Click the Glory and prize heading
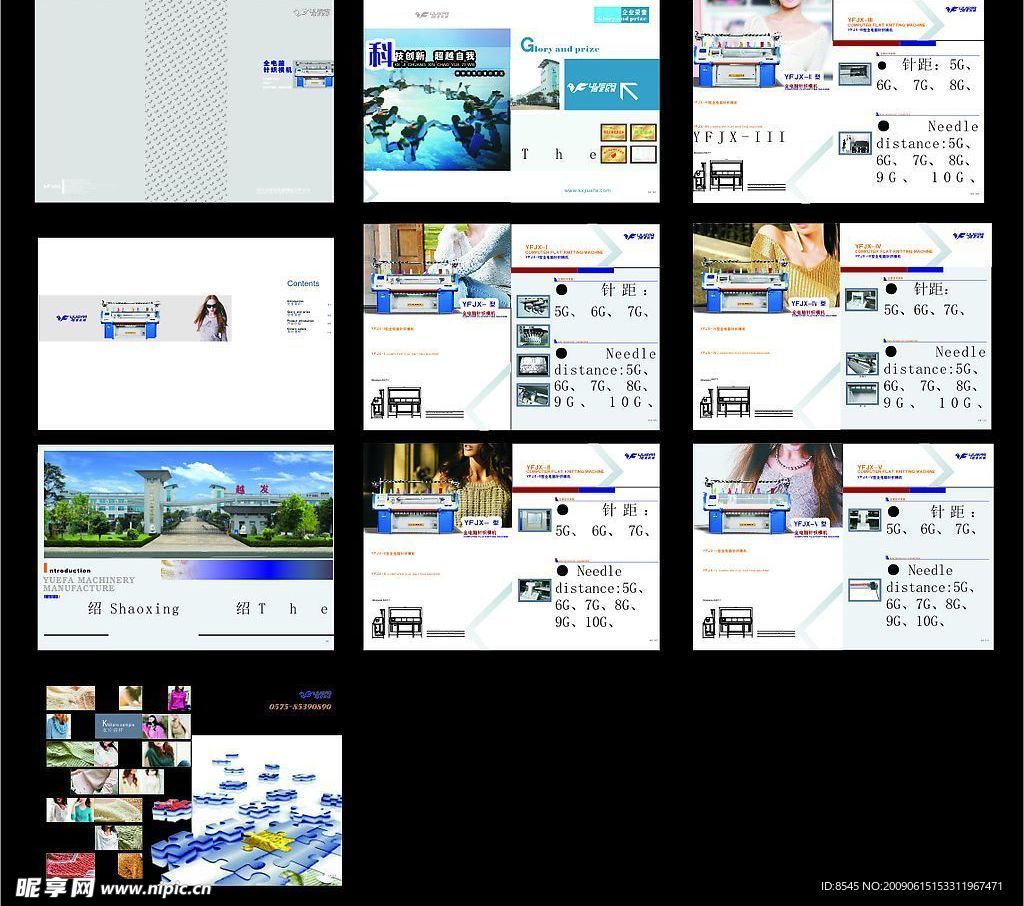Screen dimensions: 1024x906 [x=560, y=46]
